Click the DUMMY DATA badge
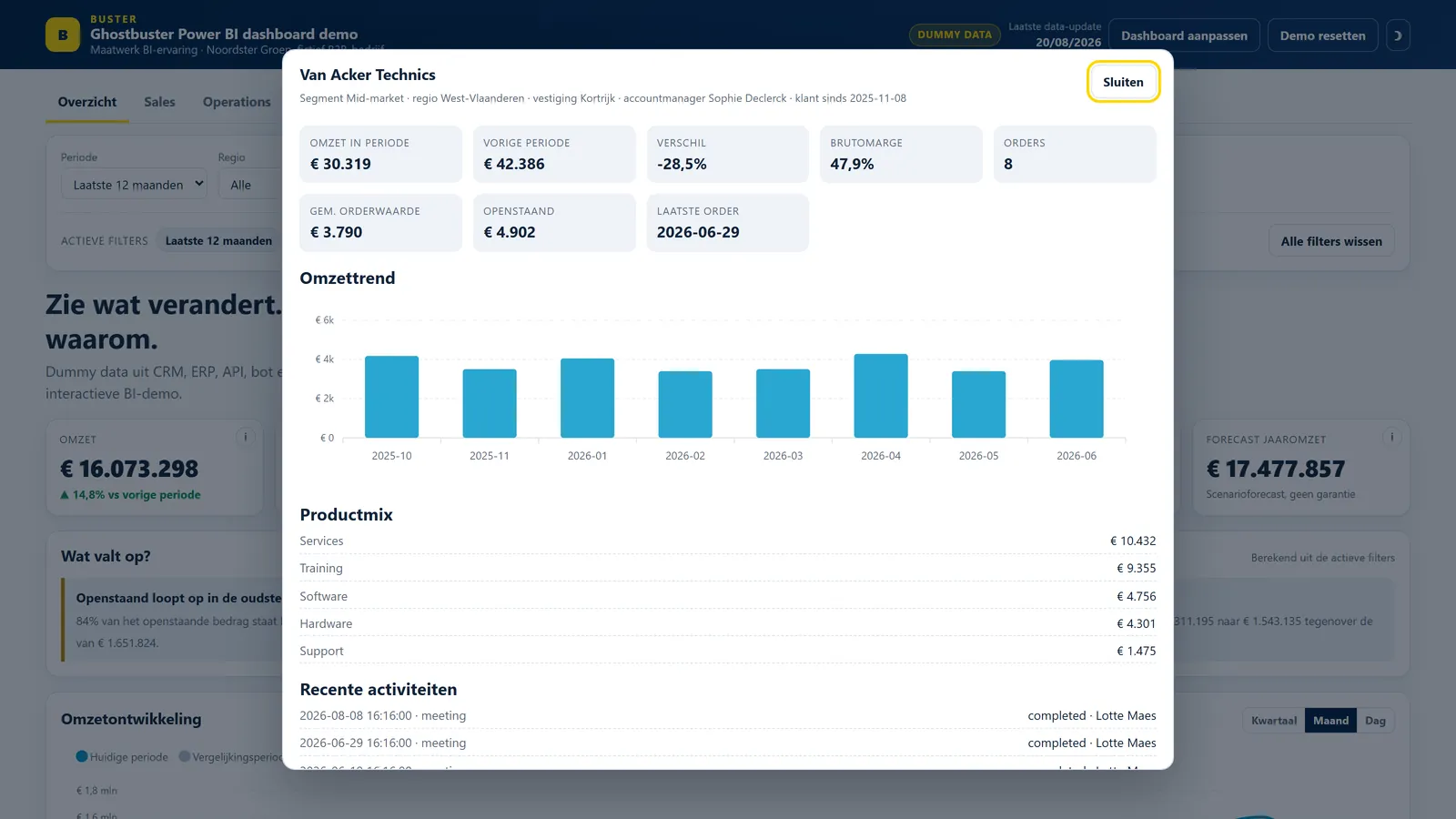Viewport: 1456px width, 819px height. coord(955,35)
